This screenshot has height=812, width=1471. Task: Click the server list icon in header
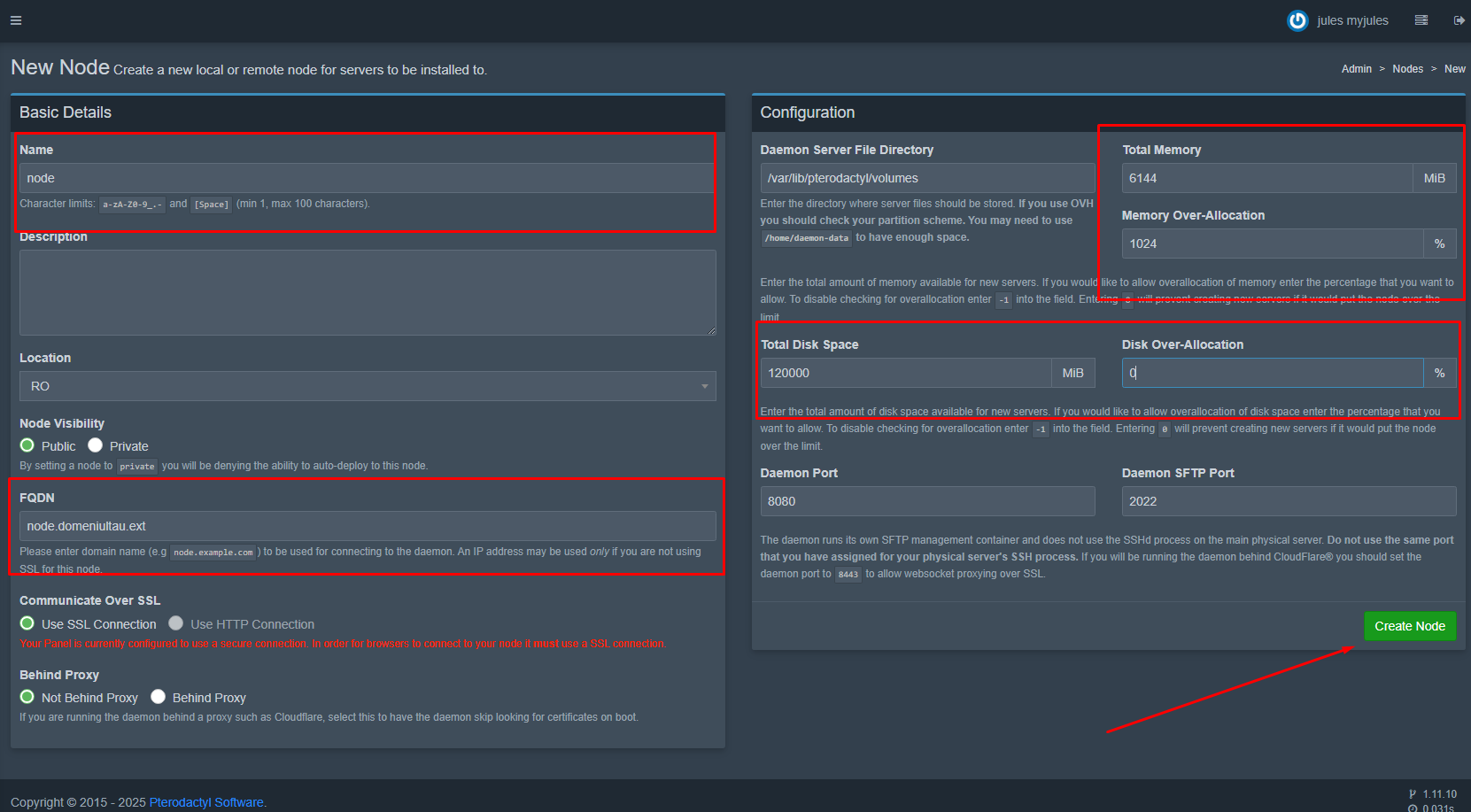[1421, 20]
